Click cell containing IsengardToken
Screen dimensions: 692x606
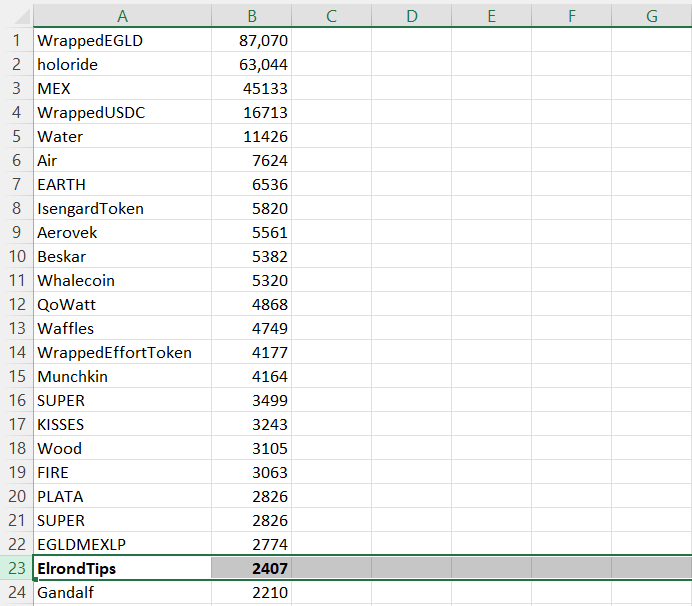coord(123,208)
